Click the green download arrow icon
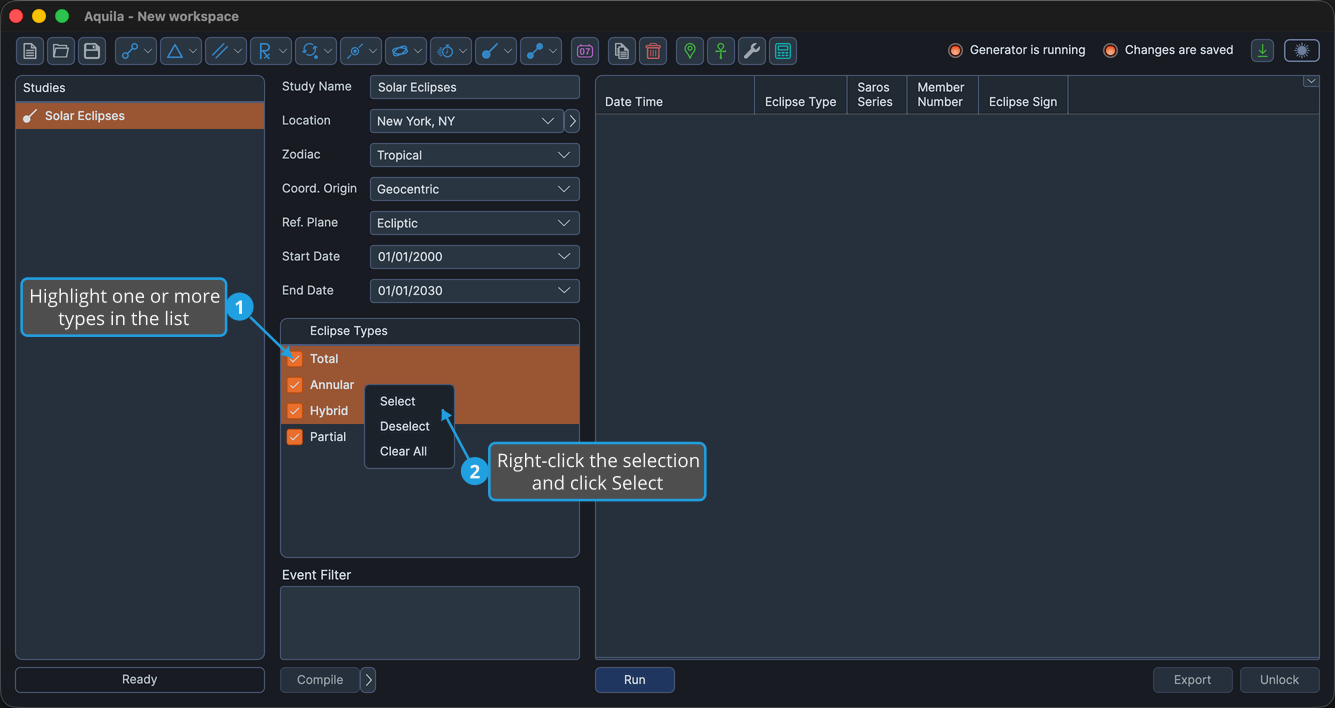 (1263, 51)
